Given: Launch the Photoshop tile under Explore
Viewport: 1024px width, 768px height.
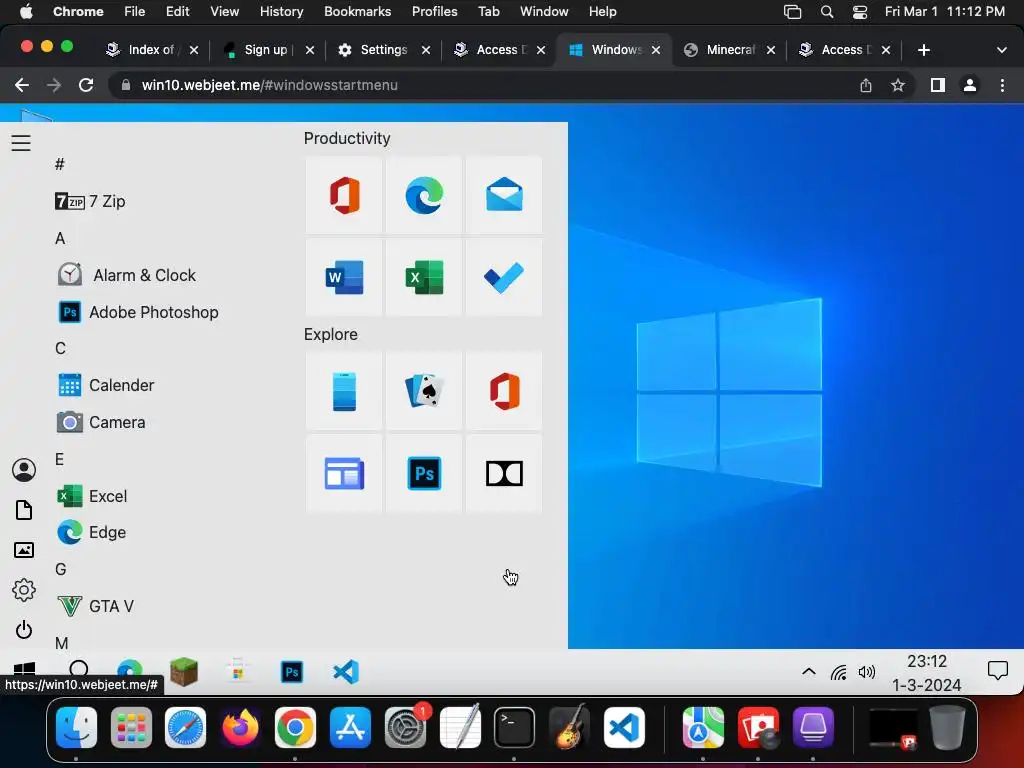Looking at the screenshot, I should tap(424, 473).
